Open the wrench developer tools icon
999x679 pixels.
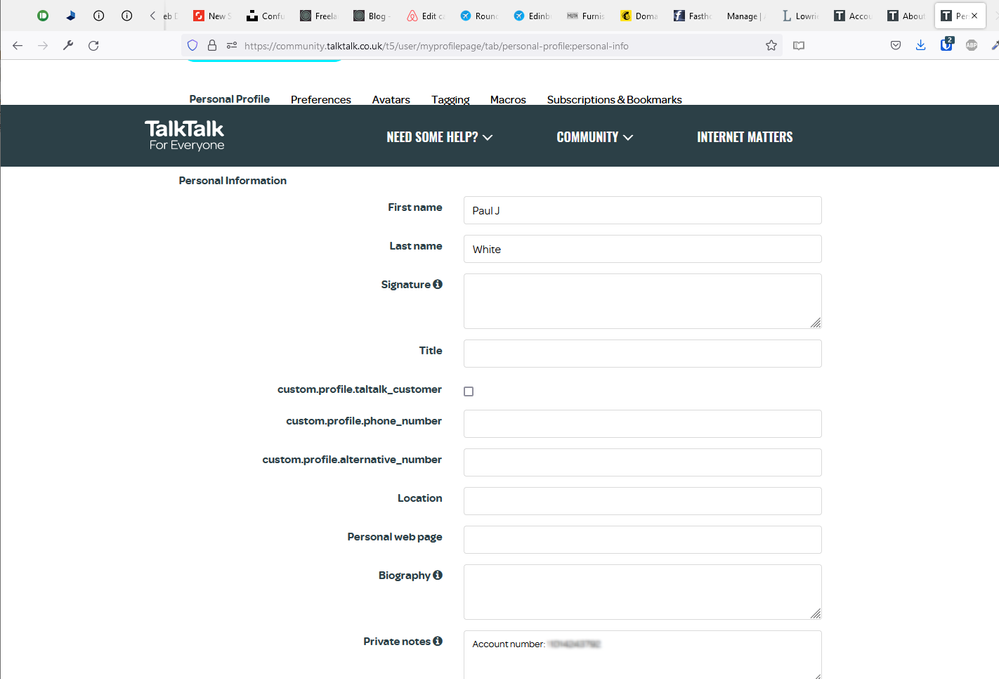[68, 46]
